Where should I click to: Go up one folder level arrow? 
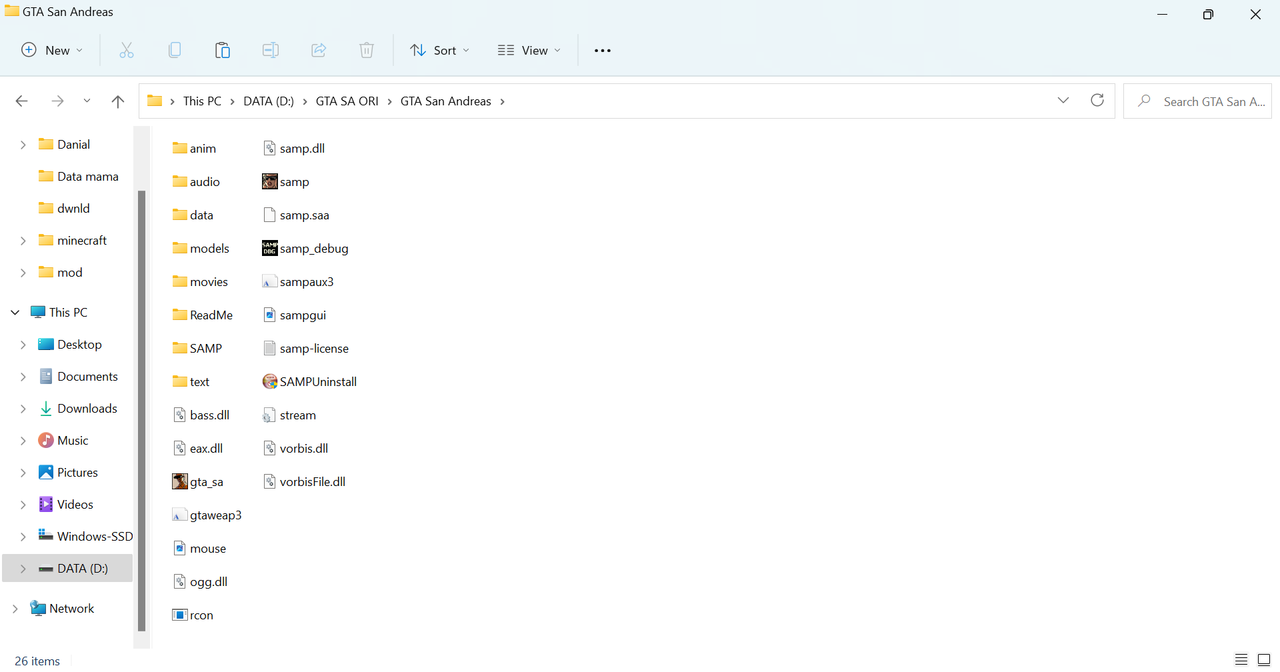pos(118,101)
